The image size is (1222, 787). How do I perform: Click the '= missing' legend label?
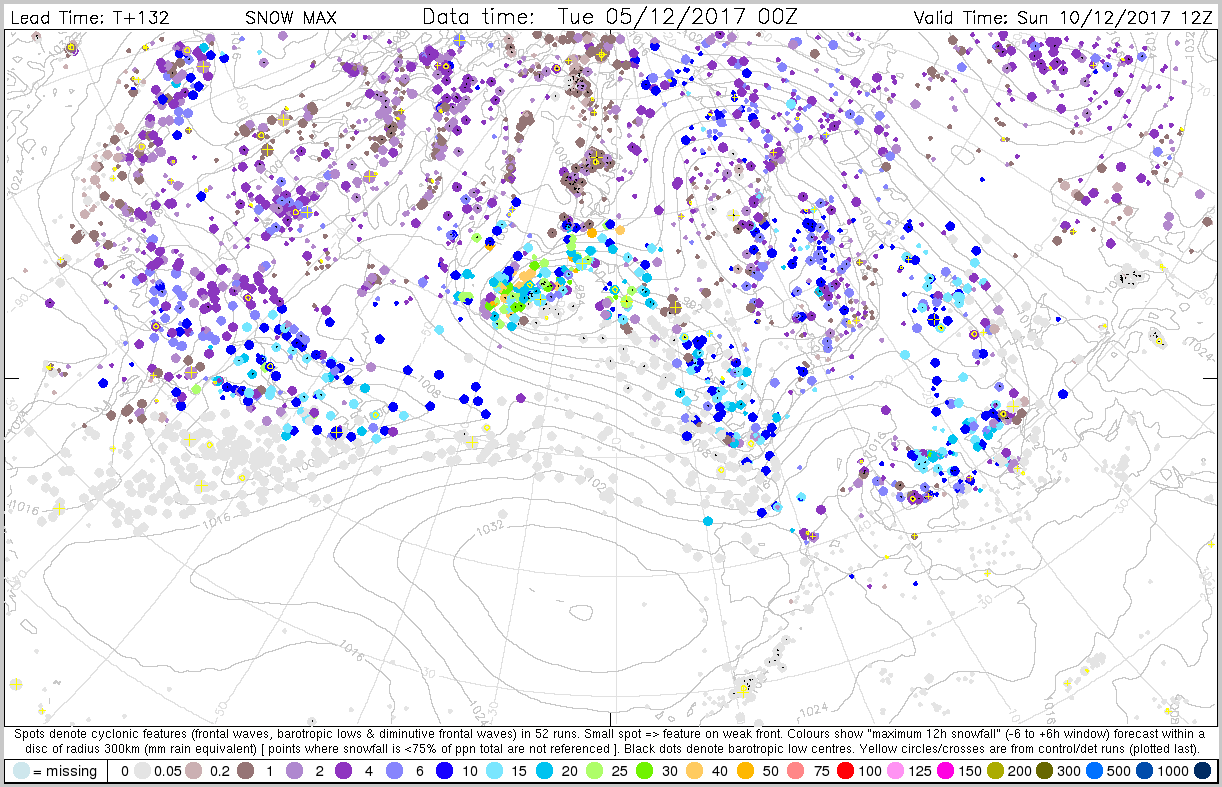[x=66, y=771]
